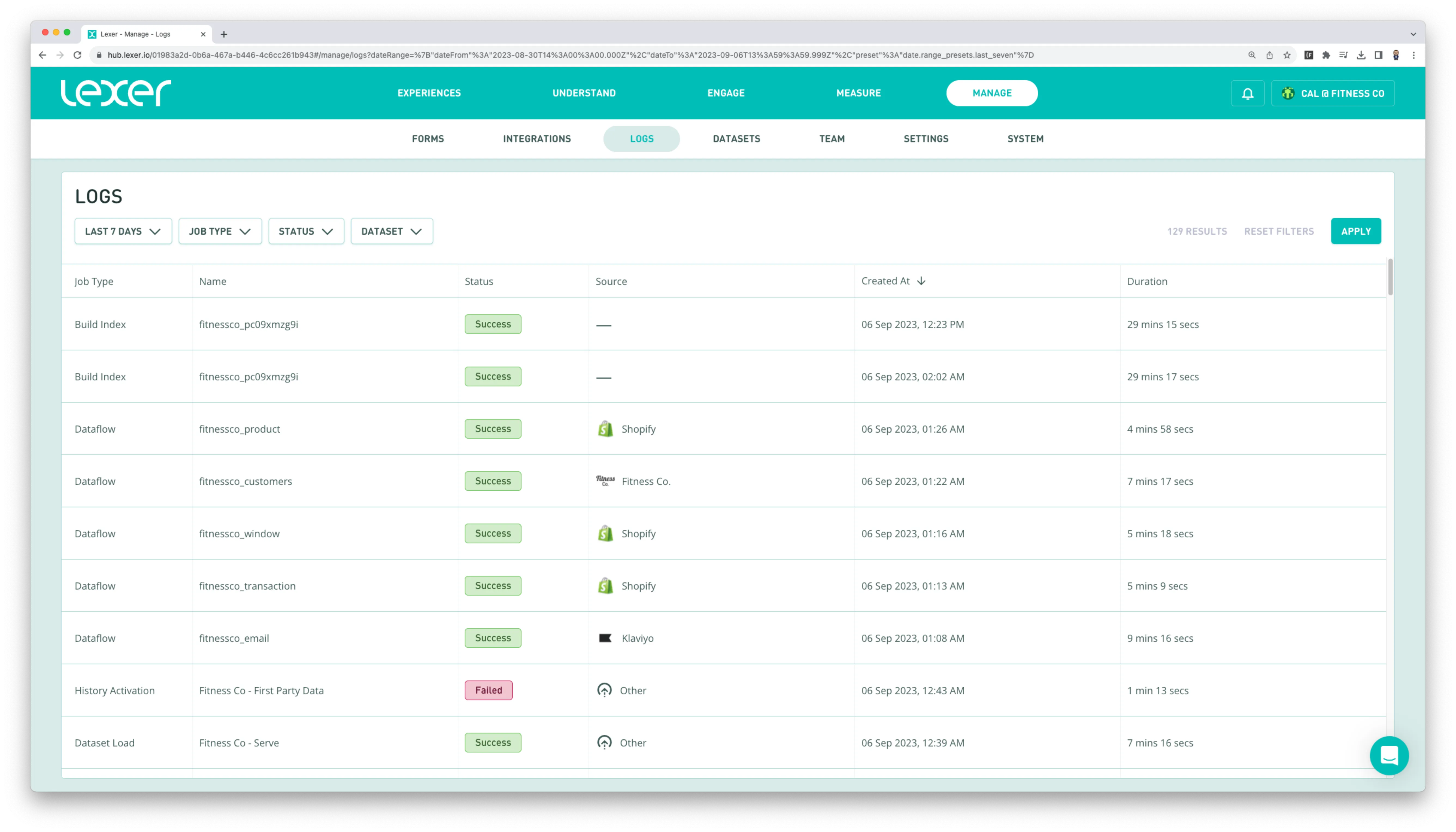Open the Integrations tab
Image resolution: width=1456 pixels, height=832 pixels.
[x=536, y=139]
